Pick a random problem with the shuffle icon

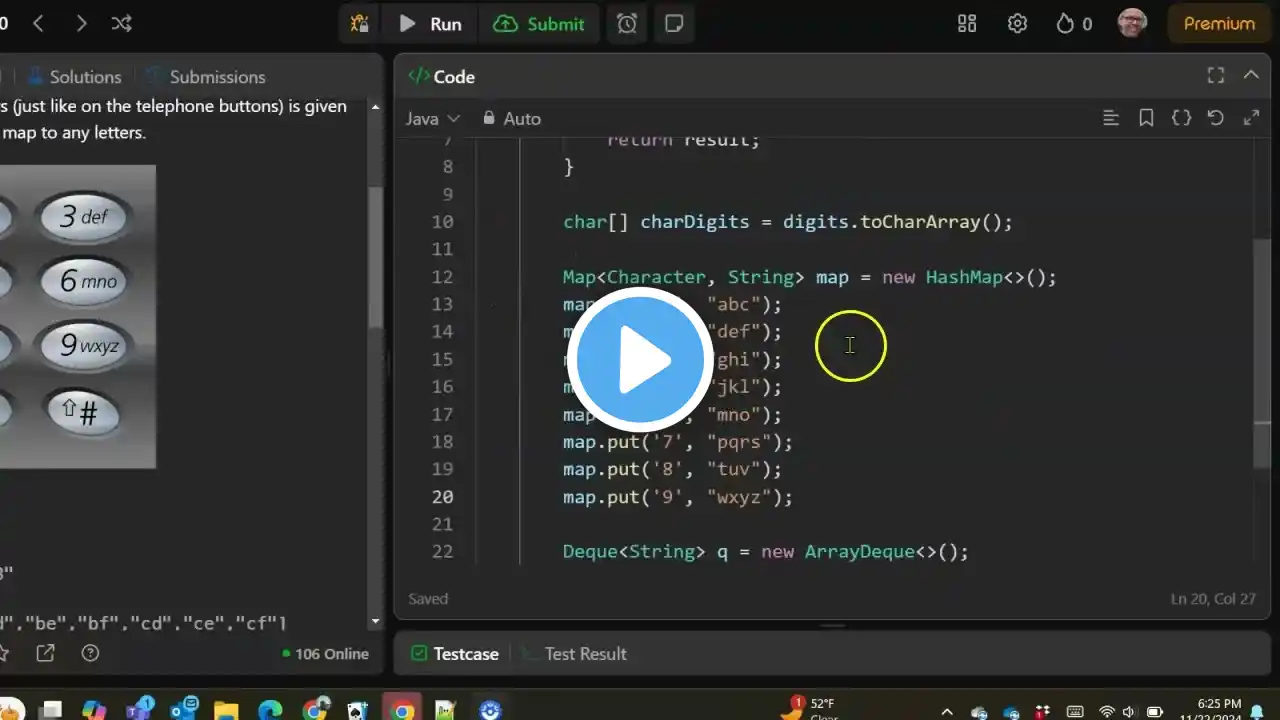(122, 23)
